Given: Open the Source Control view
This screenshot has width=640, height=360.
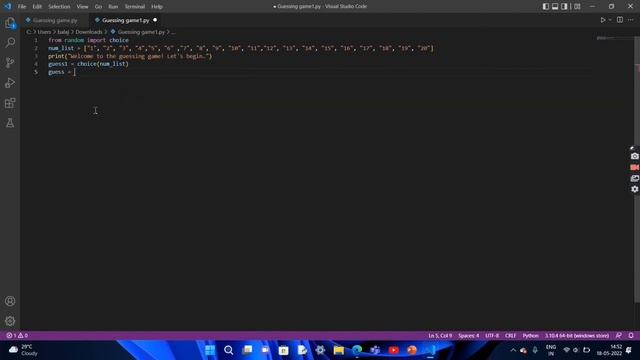Looking at the screenshot, I should click(10, 62).
